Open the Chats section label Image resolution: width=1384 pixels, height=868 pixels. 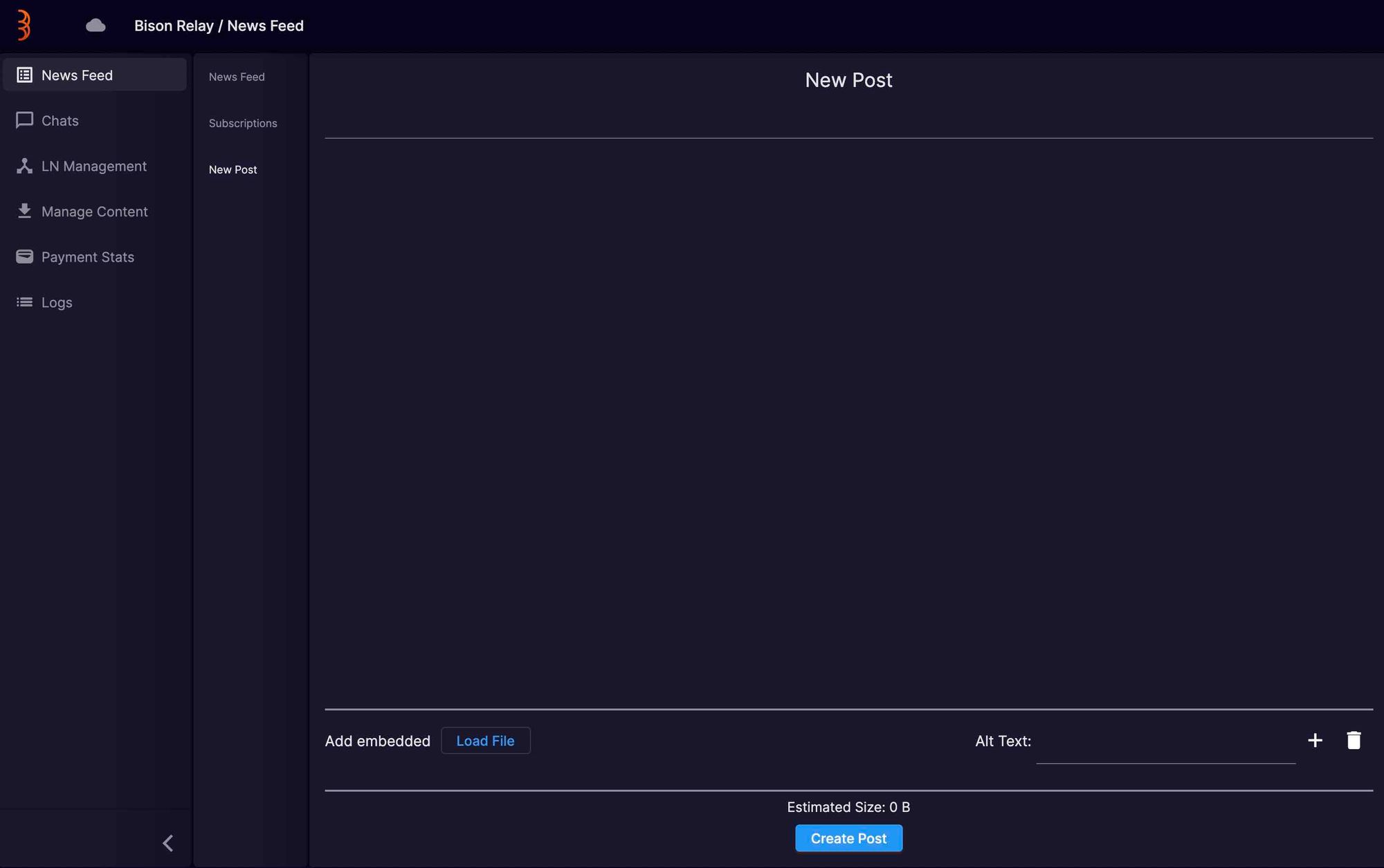(60, 120)
